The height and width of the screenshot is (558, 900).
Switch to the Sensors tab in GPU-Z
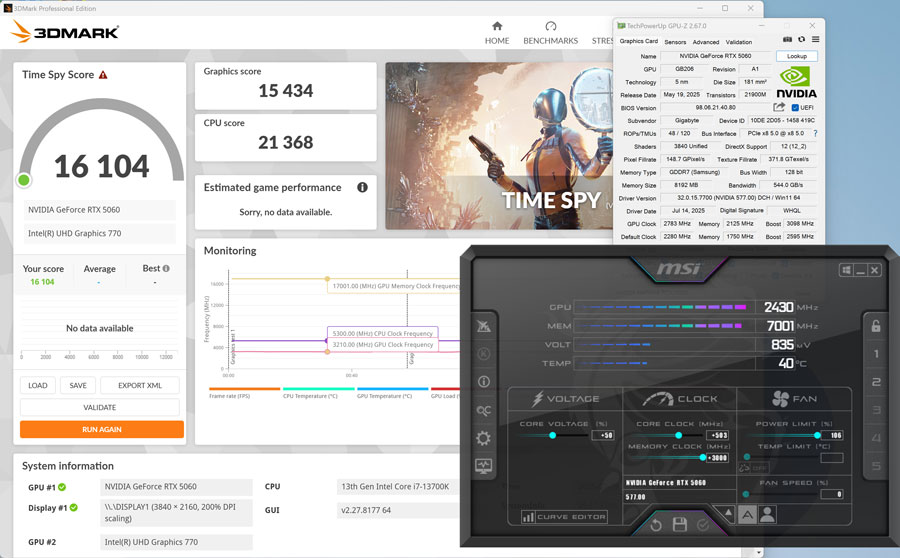[675, 42]
